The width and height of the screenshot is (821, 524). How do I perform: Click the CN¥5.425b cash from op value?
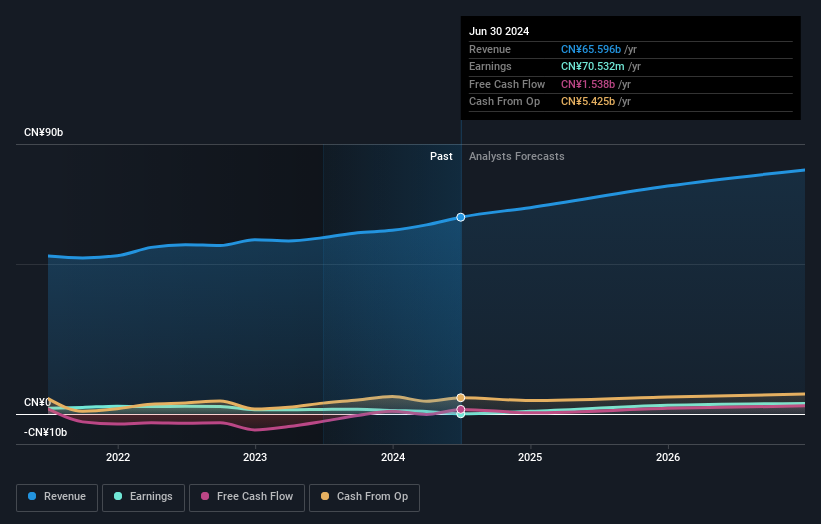pos(588,102)
